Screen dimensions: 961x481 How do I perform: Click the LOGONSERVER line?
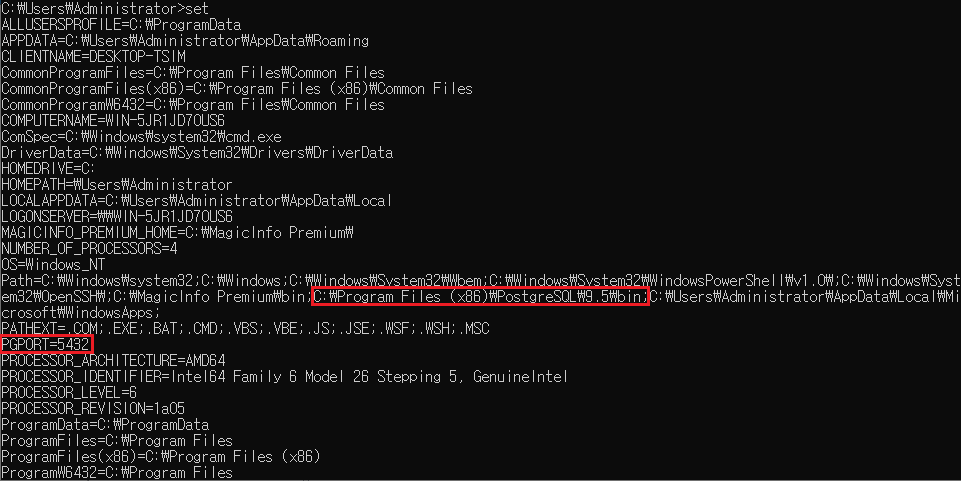(x=117, y=216)
